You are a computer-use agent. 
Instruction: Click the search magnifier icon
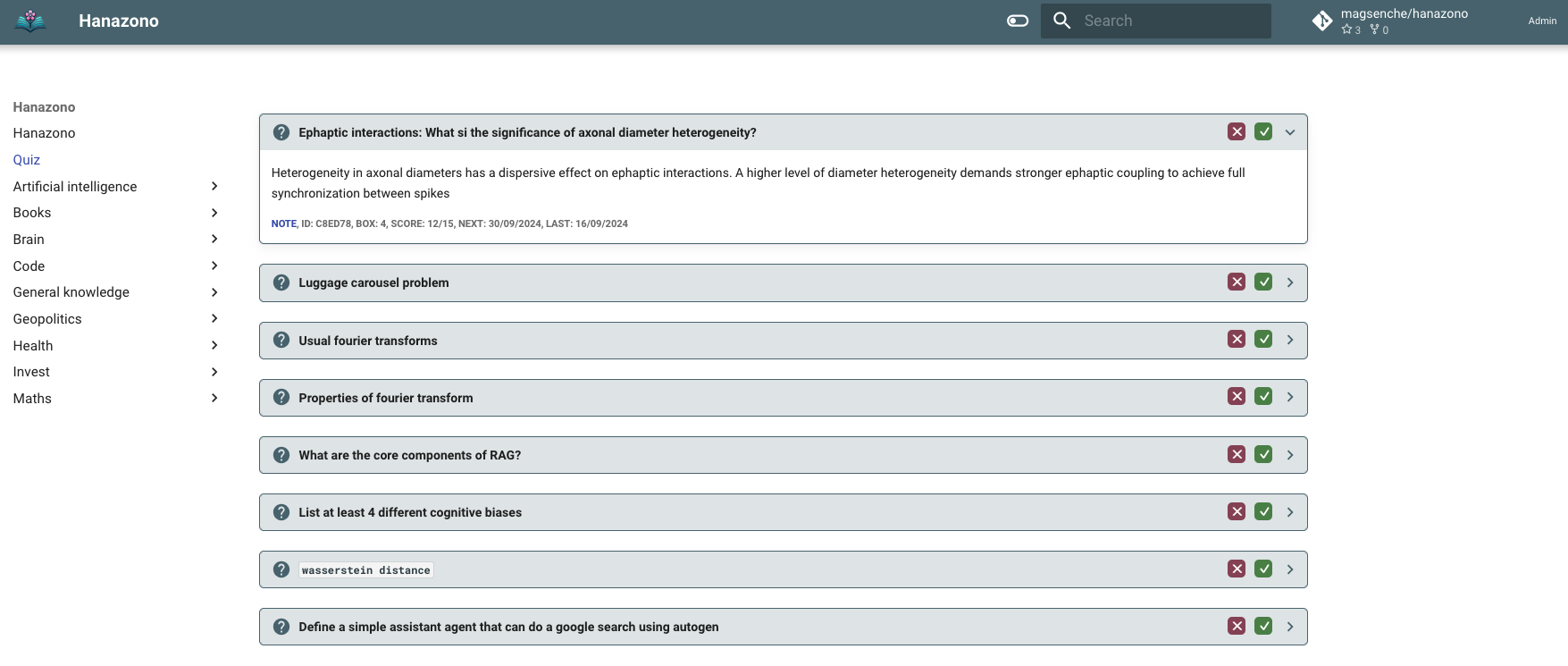pos(1061,21)
